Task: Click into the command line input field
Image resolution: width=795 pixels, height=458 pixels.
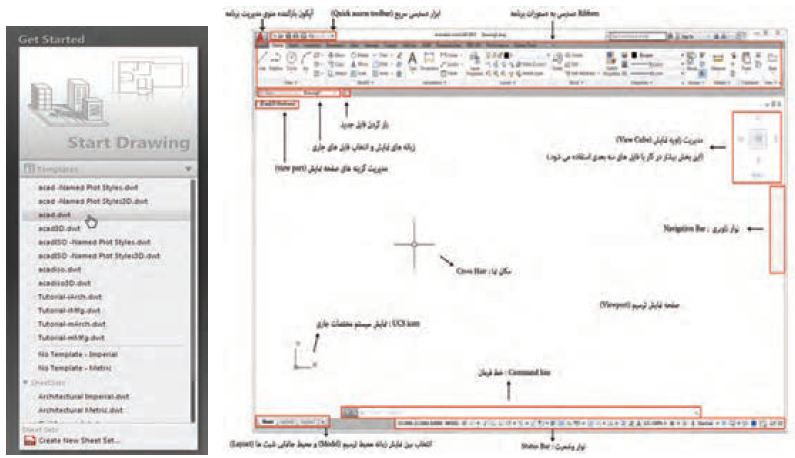Action: click(x=527, y=412)
